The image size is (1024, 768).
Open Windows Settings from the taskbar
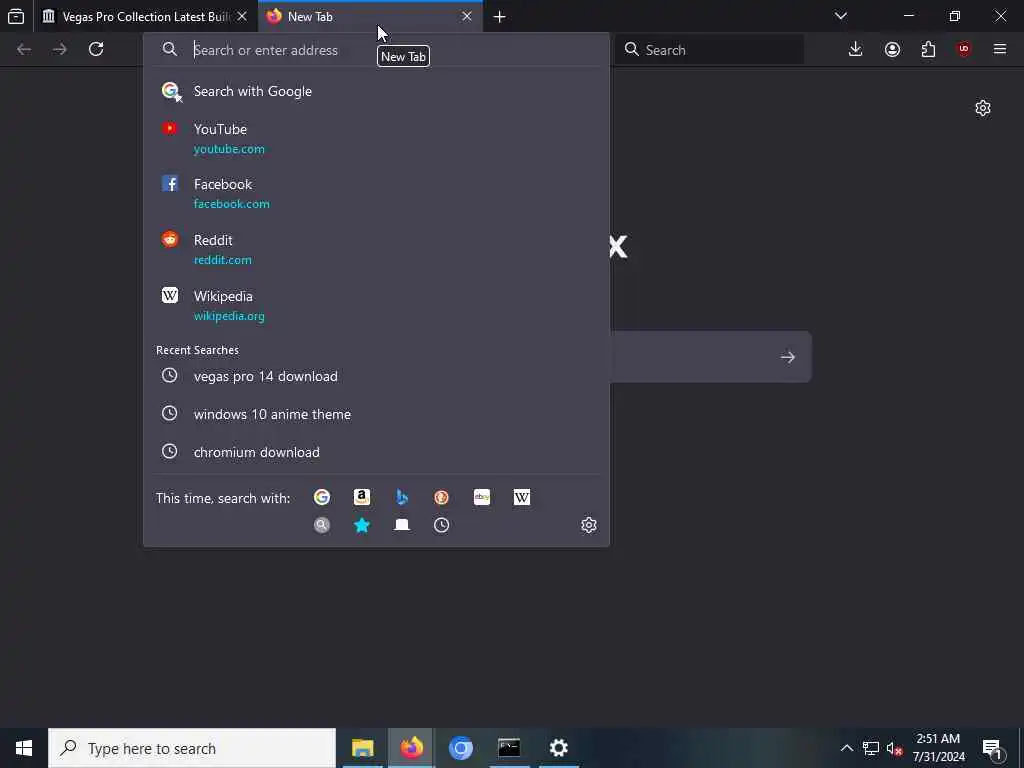point(558,748)
